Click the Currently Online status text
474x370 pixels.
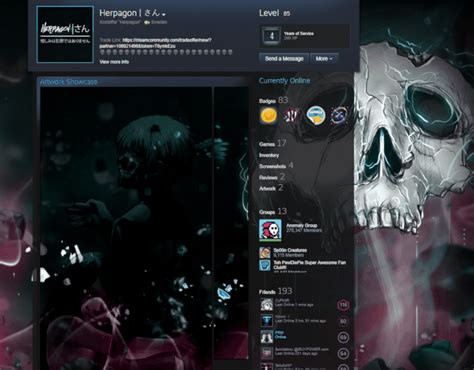284,81
